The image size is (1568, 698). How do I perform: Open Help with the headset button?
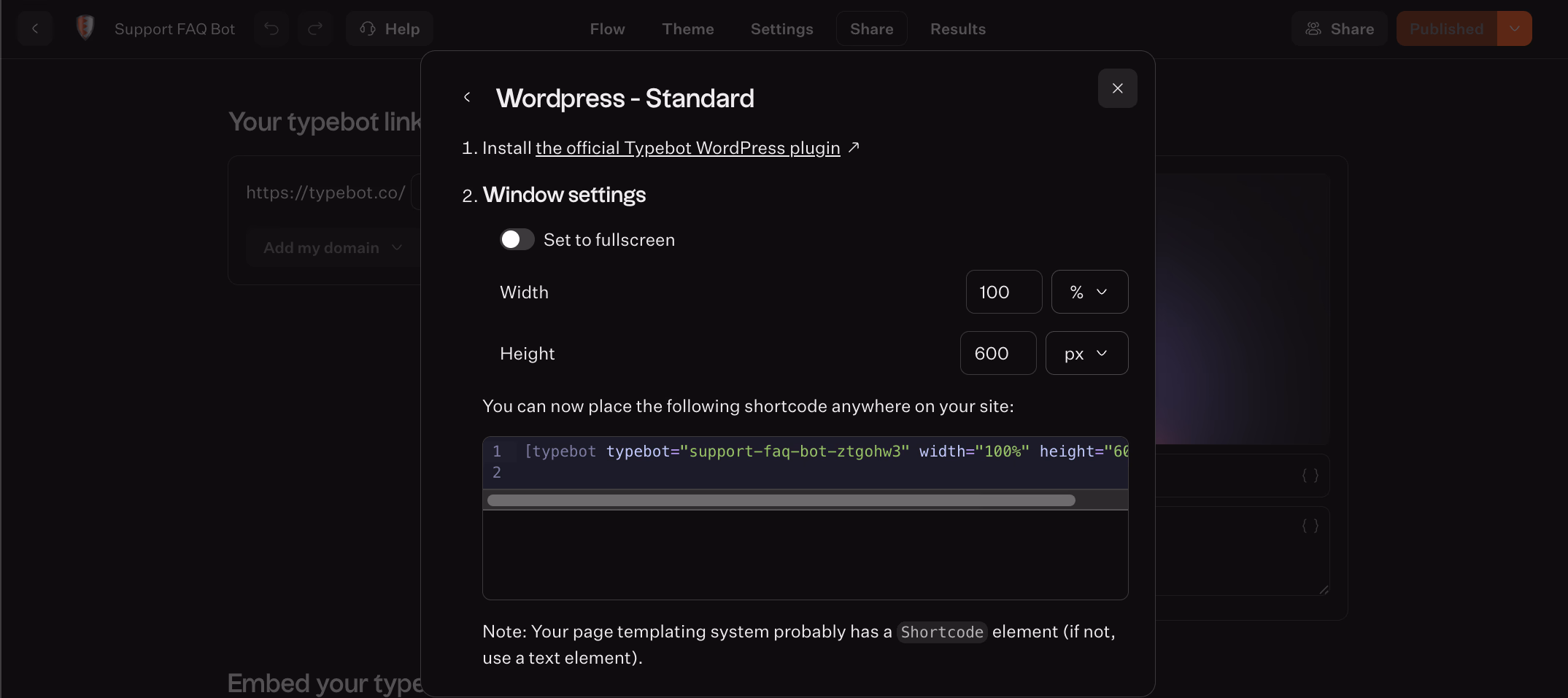pos(390,29)
